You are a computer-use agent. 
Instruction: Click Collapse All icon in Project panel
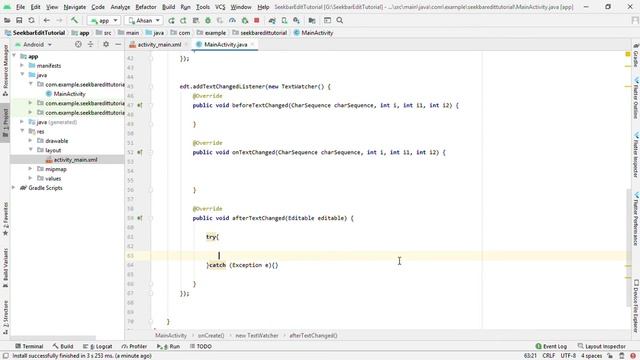(90, 44)
